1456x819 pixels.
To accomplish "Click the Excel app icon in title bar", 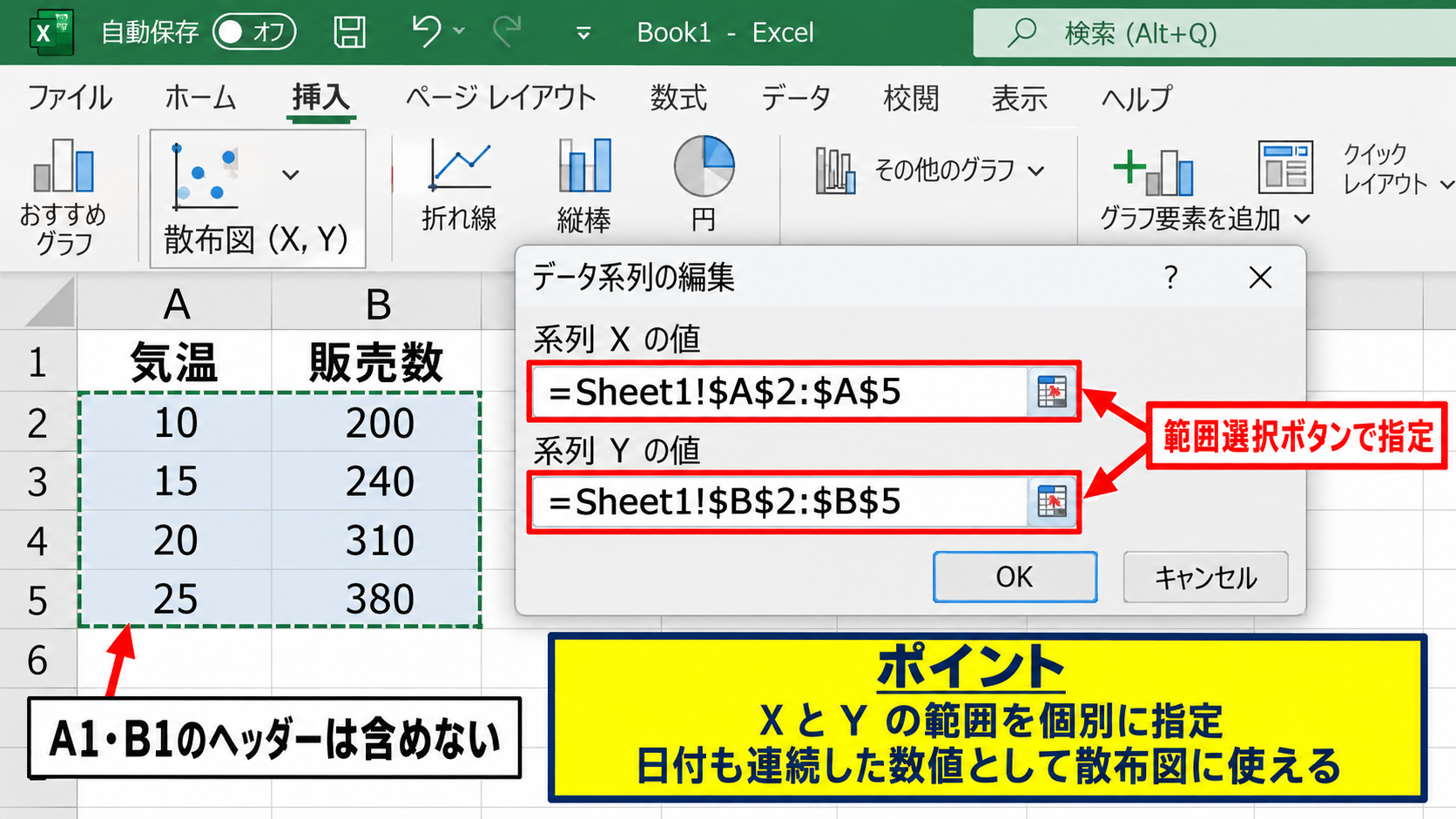I will [51, 32].
